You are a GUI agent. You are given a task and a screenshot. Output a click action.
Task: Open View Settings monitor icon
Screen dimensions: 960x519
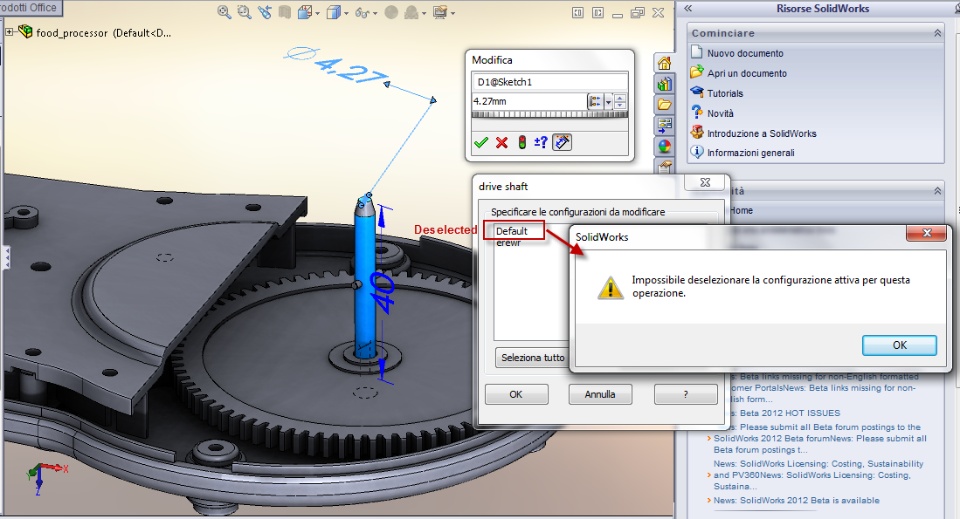point(440,12)
